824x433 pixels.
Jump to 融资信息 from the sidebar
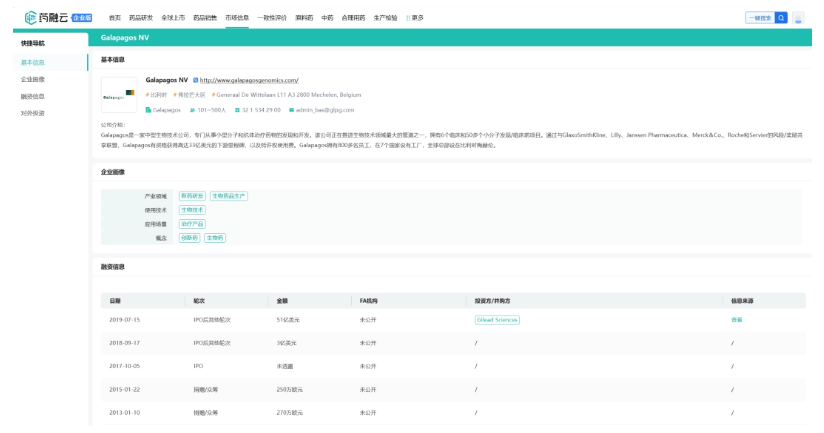pyautogui.click(x=33, y=96)
